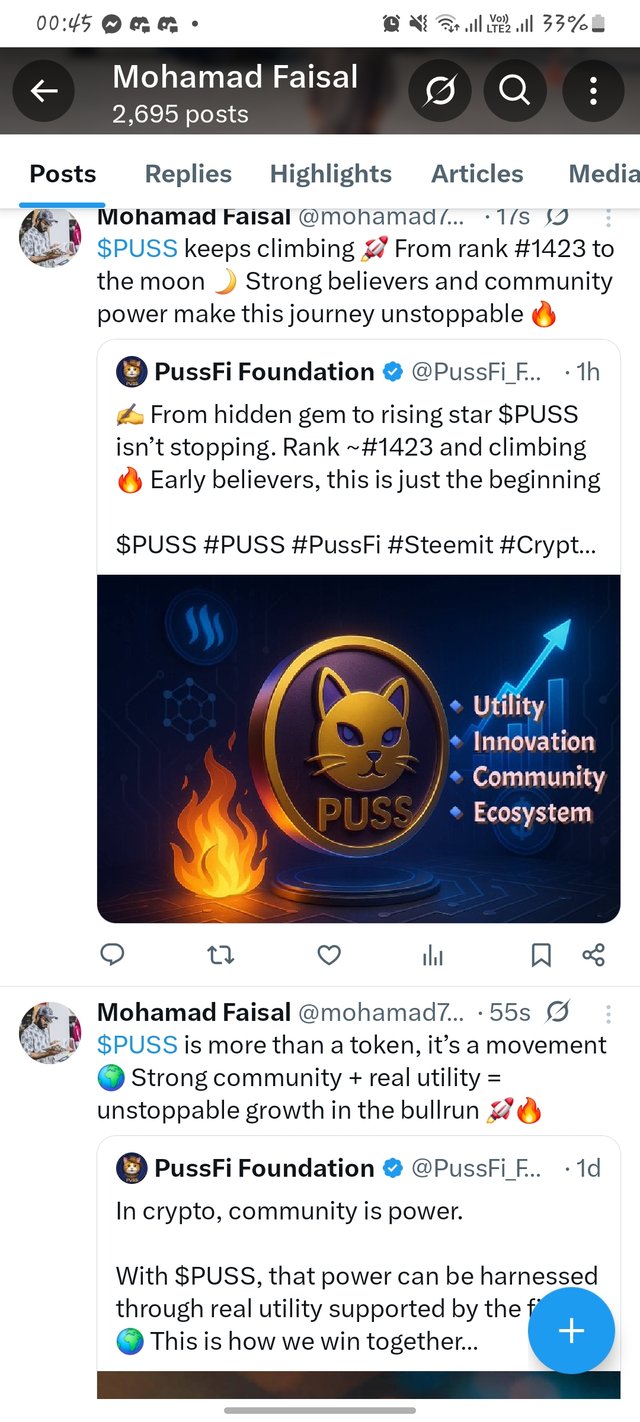Repost the first post
This screenshot has height=1422, width=640.
[x=220, y=955]
